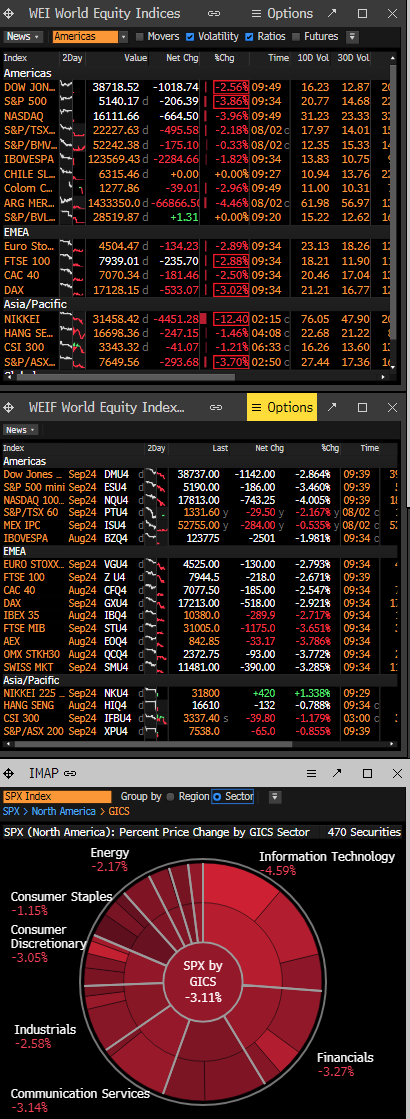Pop out the IMAP panel with arrow icon
Viewport: 410px width, 1119px height.
[337, 773]
